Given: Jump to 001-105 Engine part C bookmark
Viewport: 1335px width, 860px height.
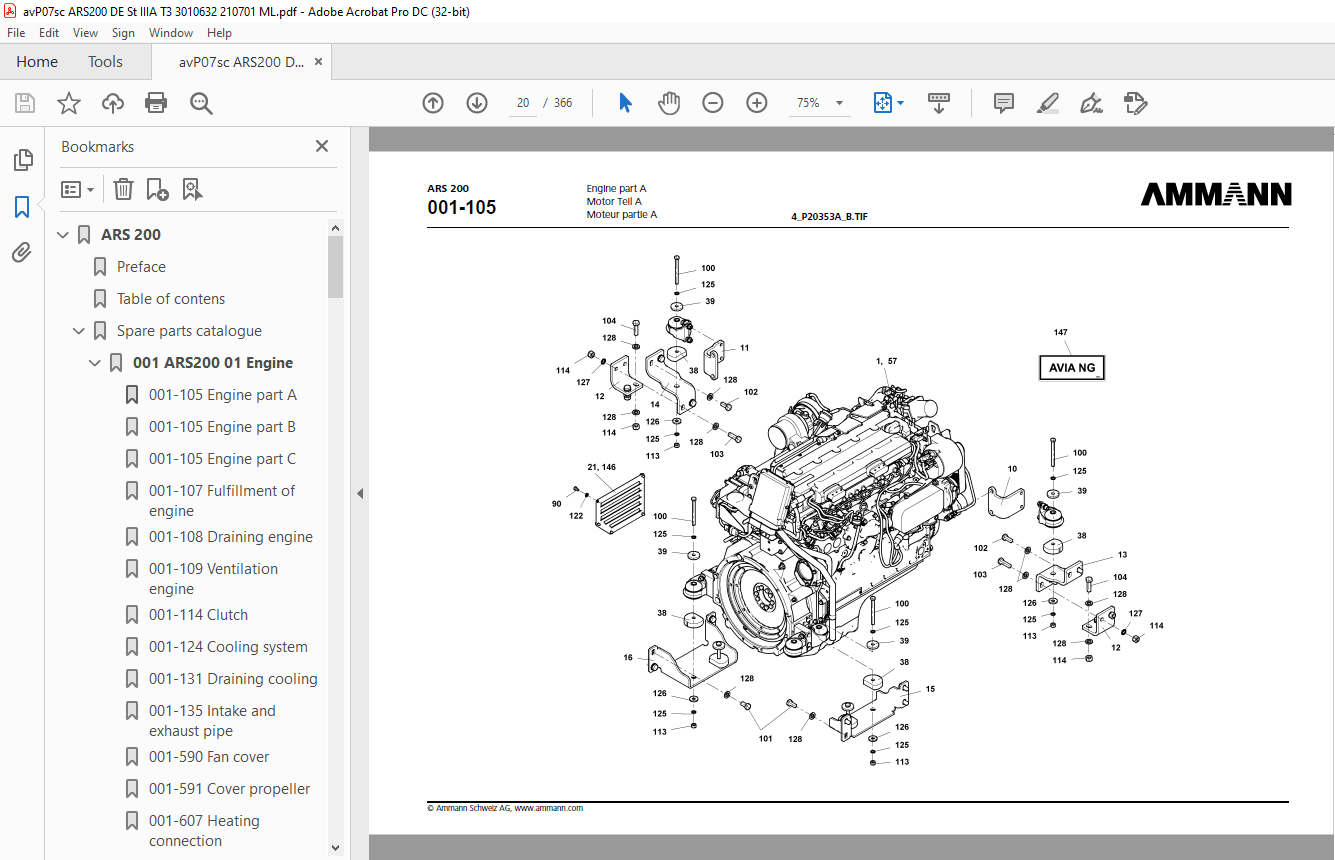Looking at the screenshot, I should pos(222,459).
